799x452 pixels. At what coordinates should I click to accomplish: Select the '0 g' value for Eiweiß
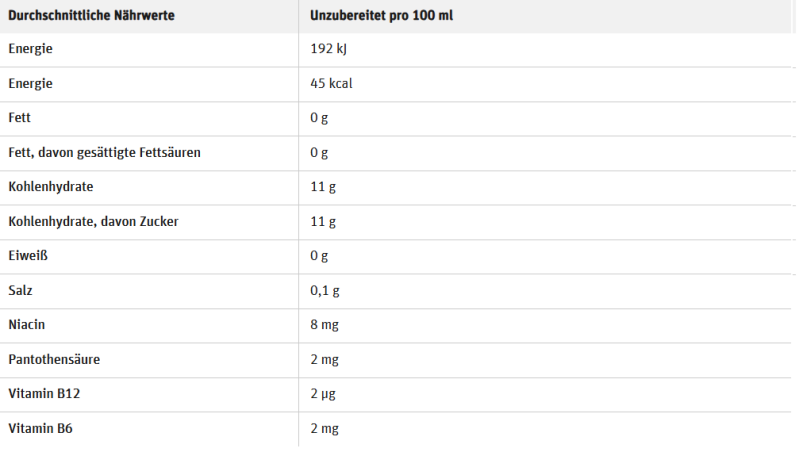click(x=319, y=255)
